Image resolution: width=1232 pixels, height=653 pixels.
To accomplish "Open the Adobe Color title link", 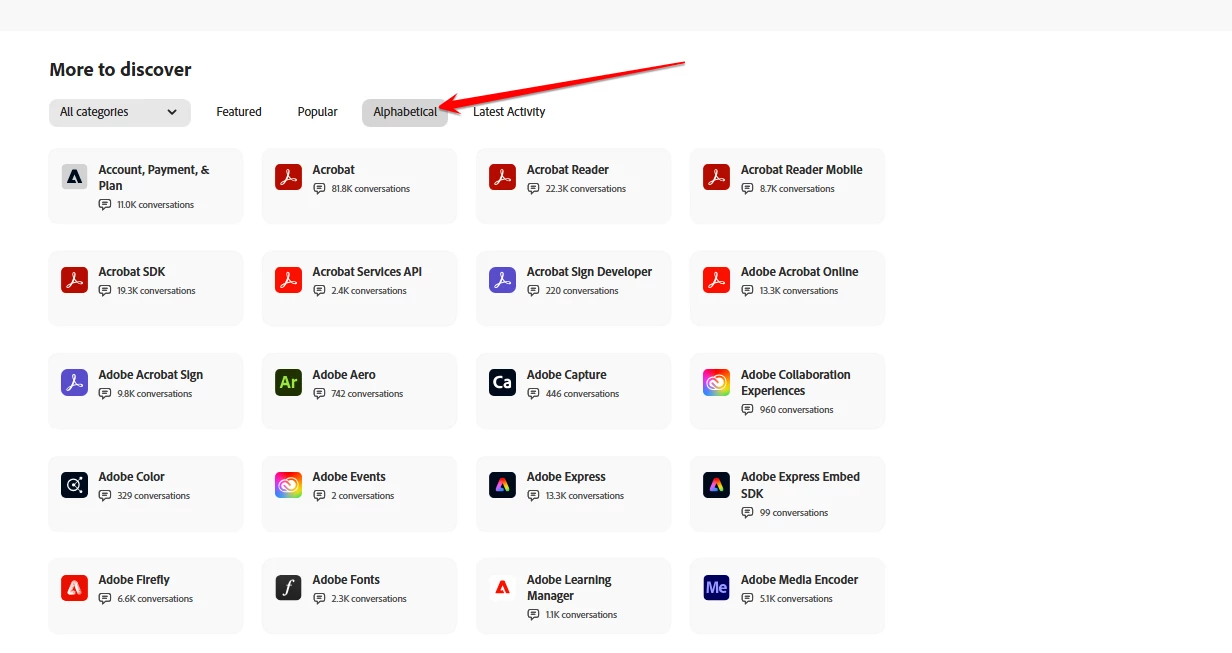I will (132, 477).
